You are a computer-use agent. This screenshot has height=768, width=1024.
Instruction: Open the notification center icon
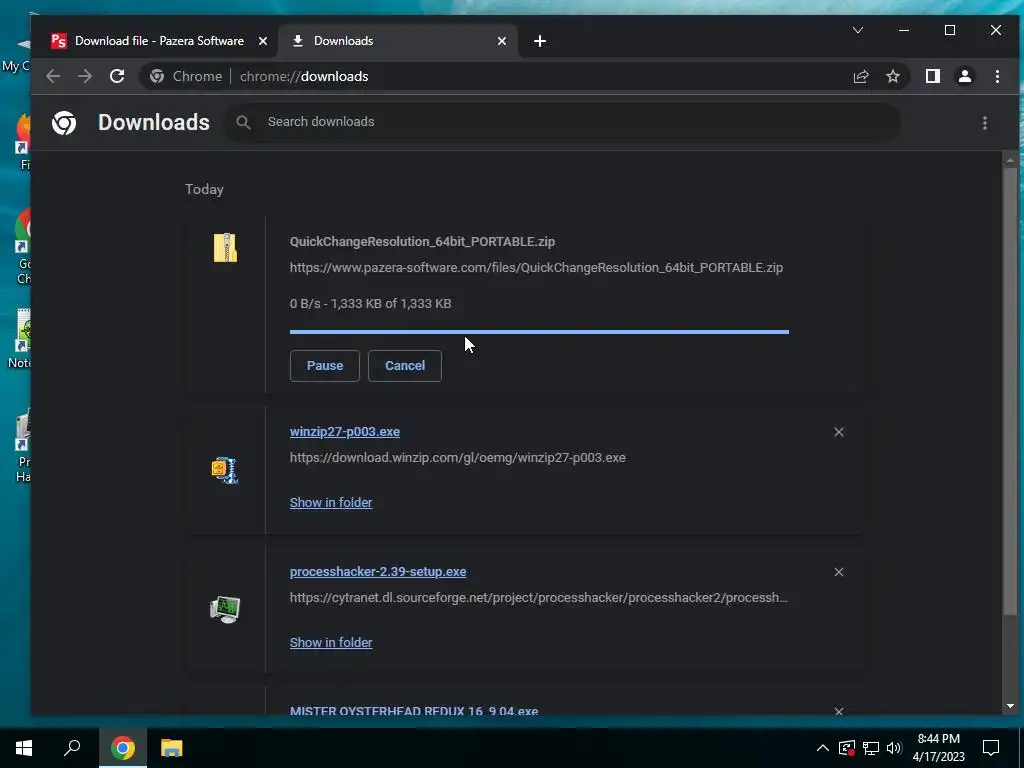[x=991, y=748]
